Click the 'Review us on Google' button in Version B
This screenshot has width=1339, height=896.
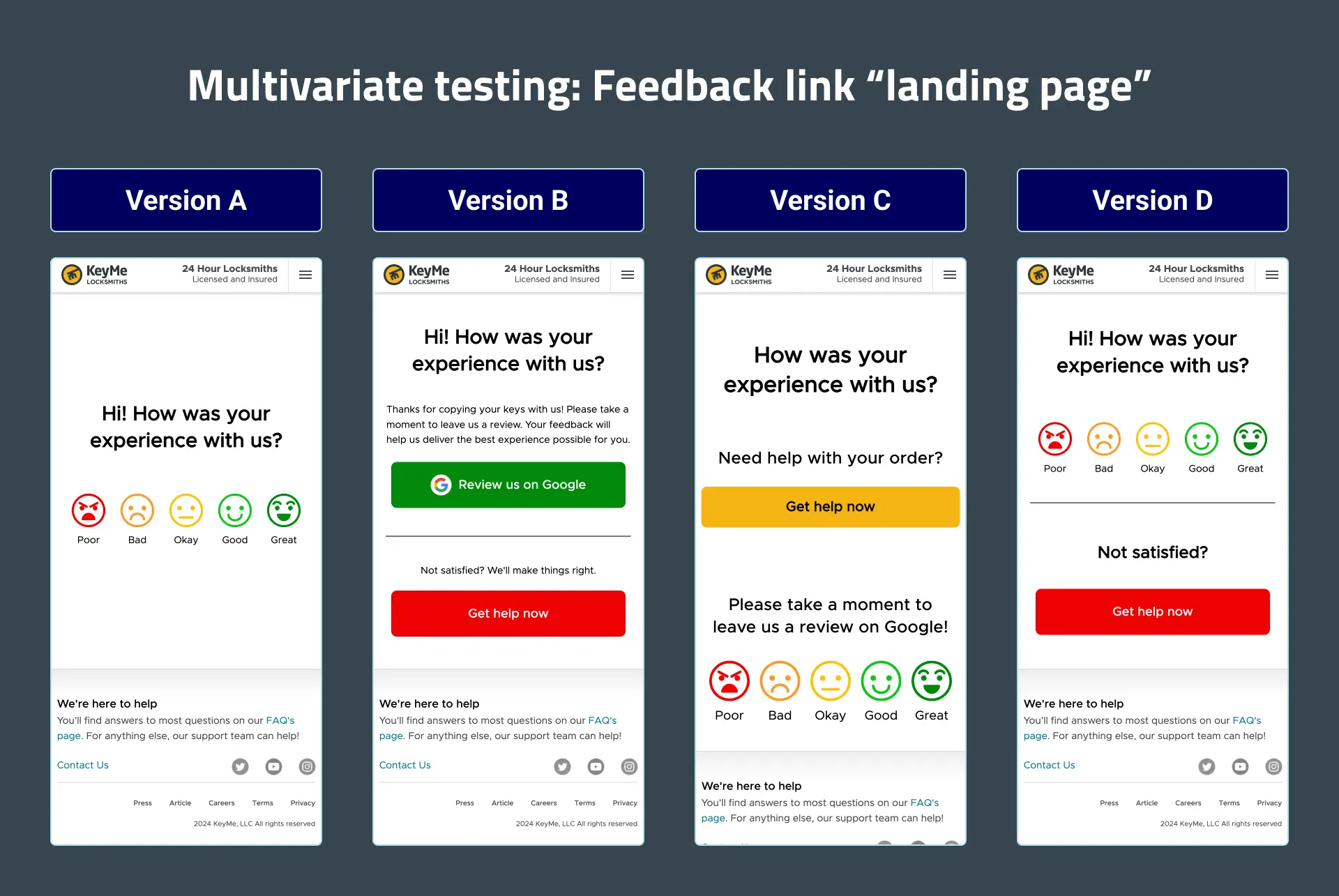pyautogui.click(x=511, y=484)
